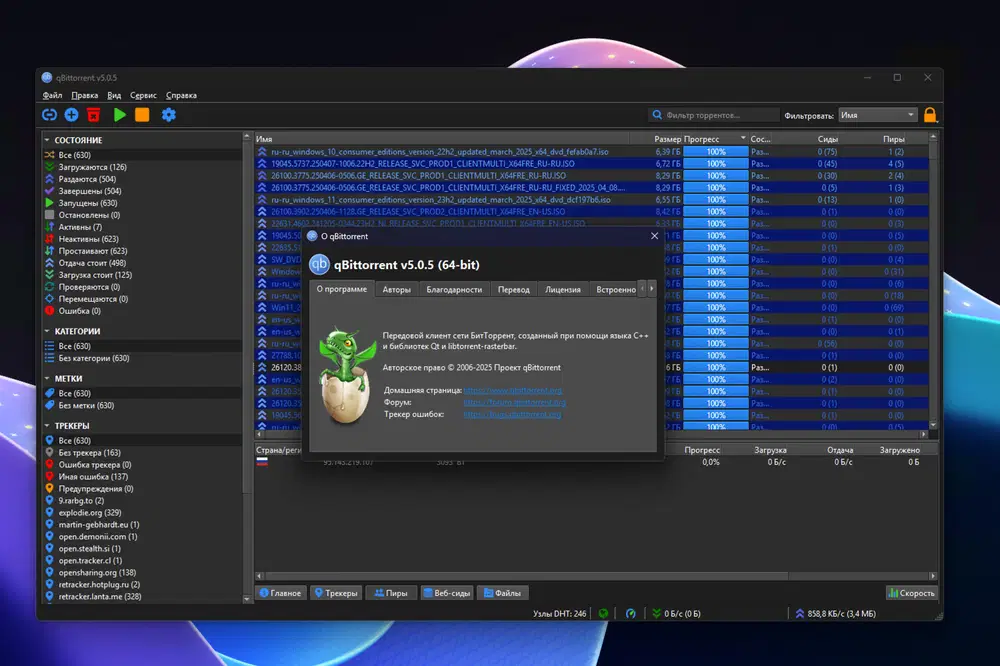Screen dimensions: 1000x666
Task: Switch to the Лицензия tab
Action: point(562,290)
